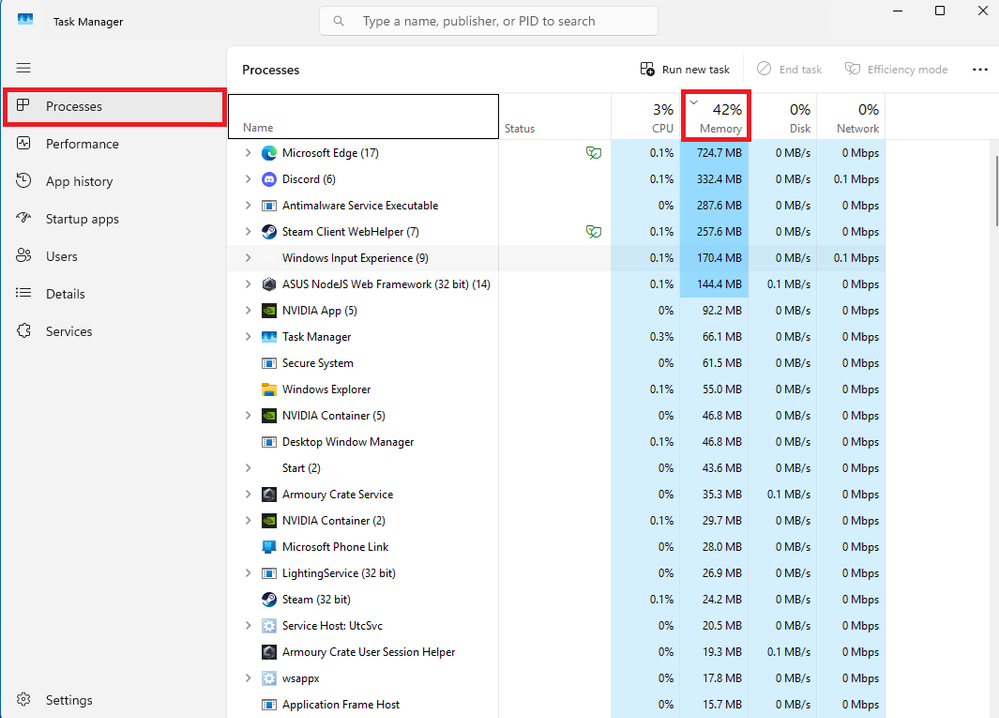Click the Microsoft Phone Link icon
Image resolution: width=999 pixels, height=718 pixels.
point(269,547)
